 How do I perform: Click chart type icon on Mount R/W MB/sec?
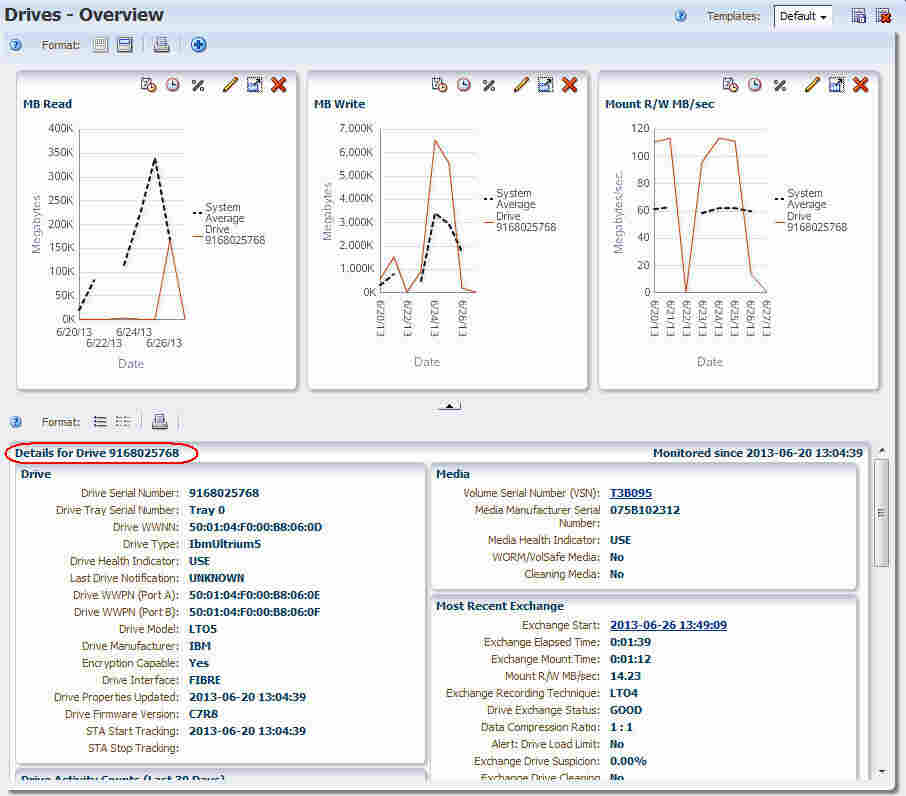click(x=836, y=85)
